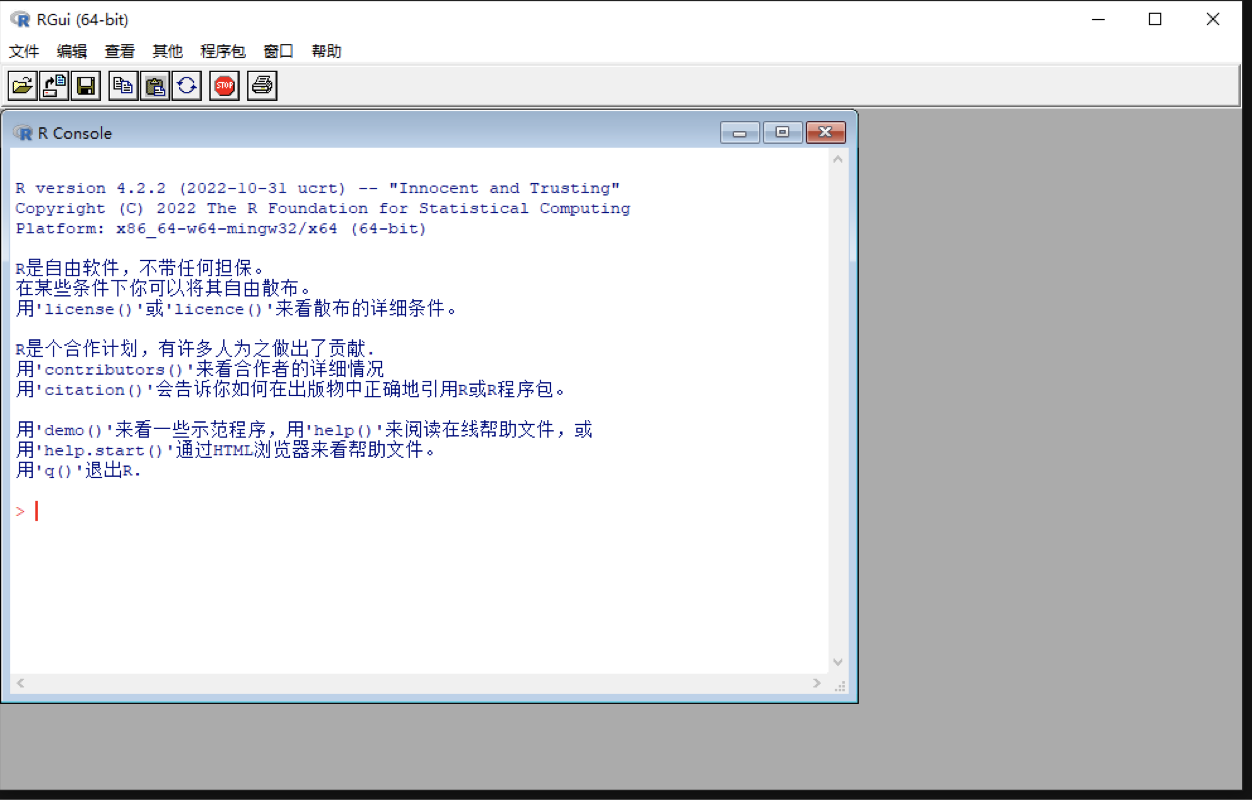1252x800 pixels.
Task: Minimize the R Console child window
Action: (739, 133)
